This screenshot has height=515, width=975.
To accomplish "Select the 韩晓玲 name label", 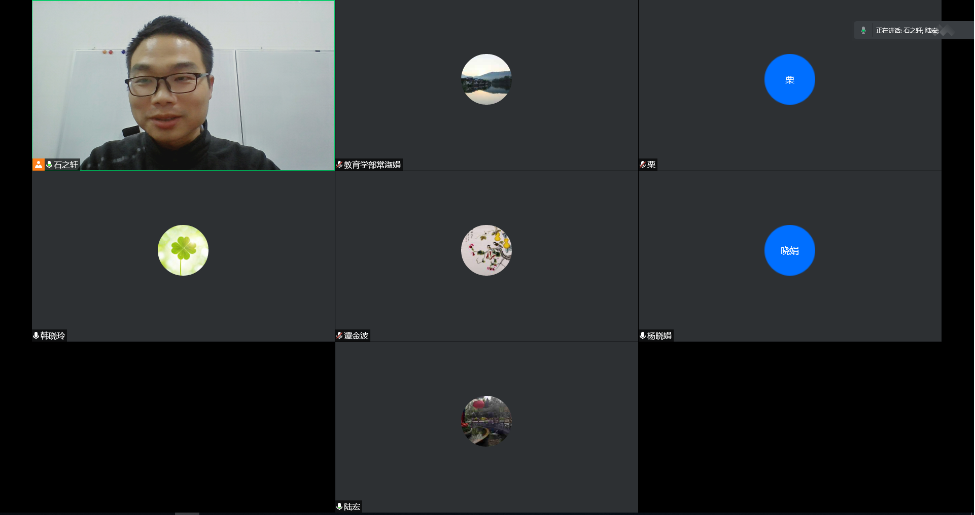I will 54,336.
